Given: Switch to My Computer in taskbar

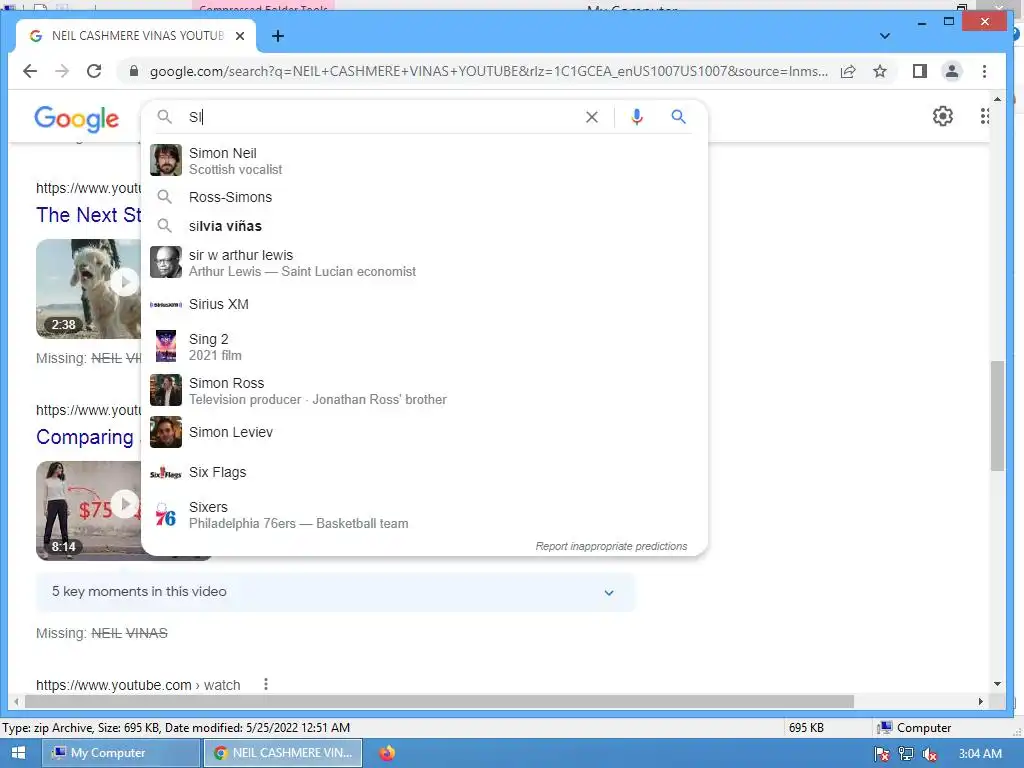Looking at the screenshot, I should click(121, 753).
